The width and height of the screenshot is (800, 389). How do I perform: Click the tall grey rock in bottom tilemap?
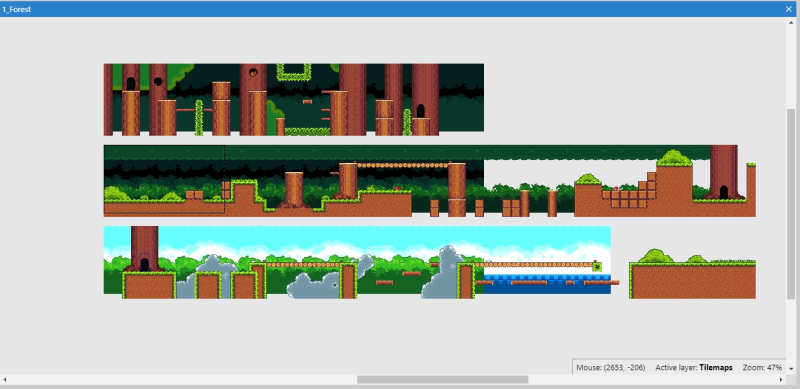click(443, 272)
